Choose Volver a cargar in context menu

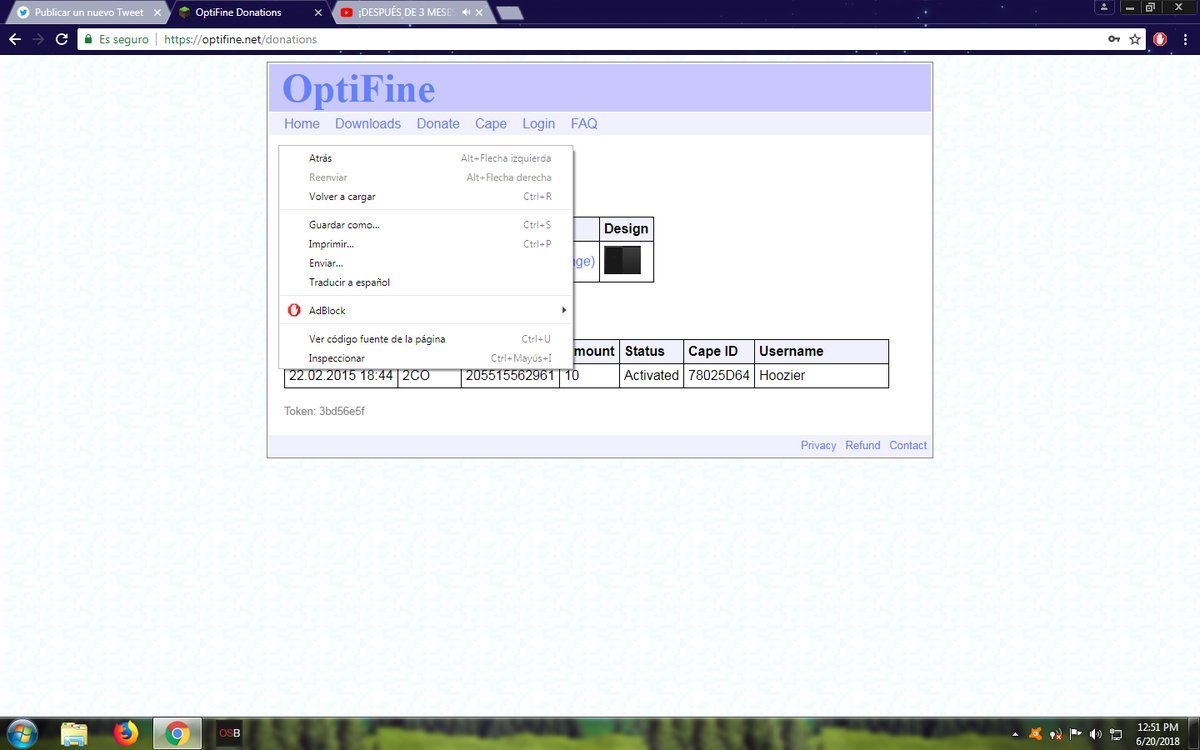[x=426, y=196]
